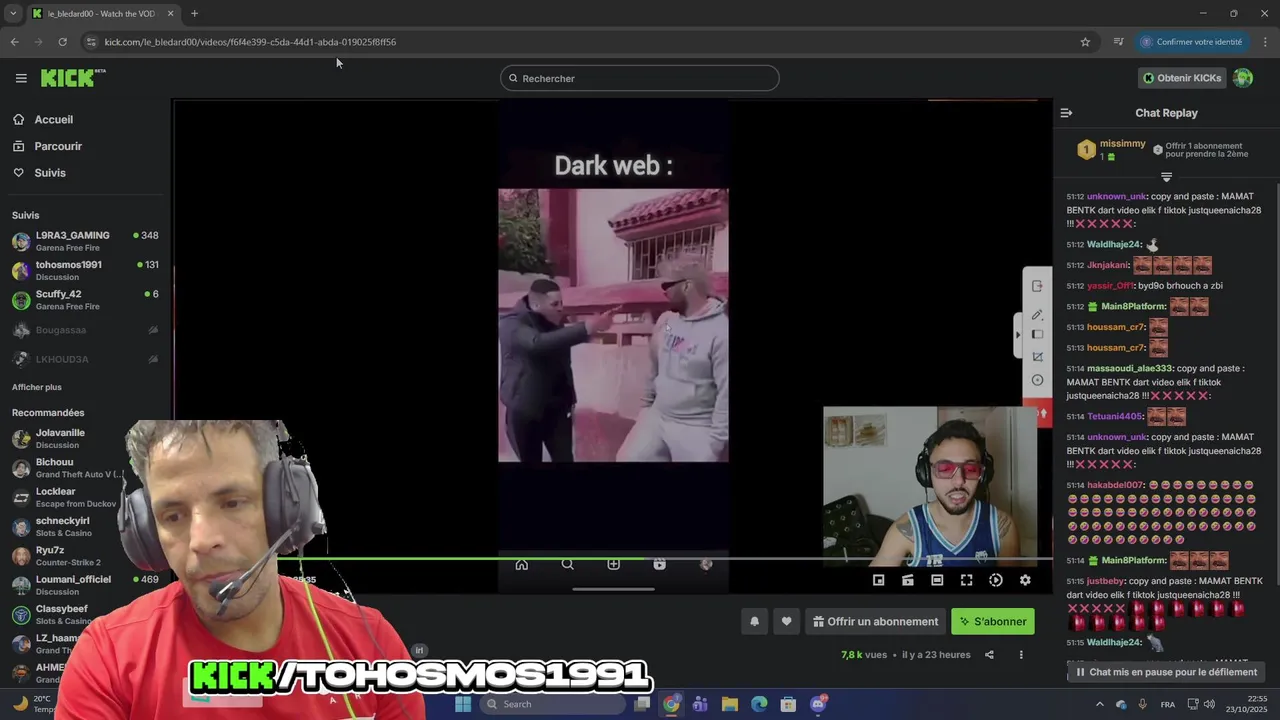
Task: Toggle picture-in-picture mini player
Action: [878, 580]
